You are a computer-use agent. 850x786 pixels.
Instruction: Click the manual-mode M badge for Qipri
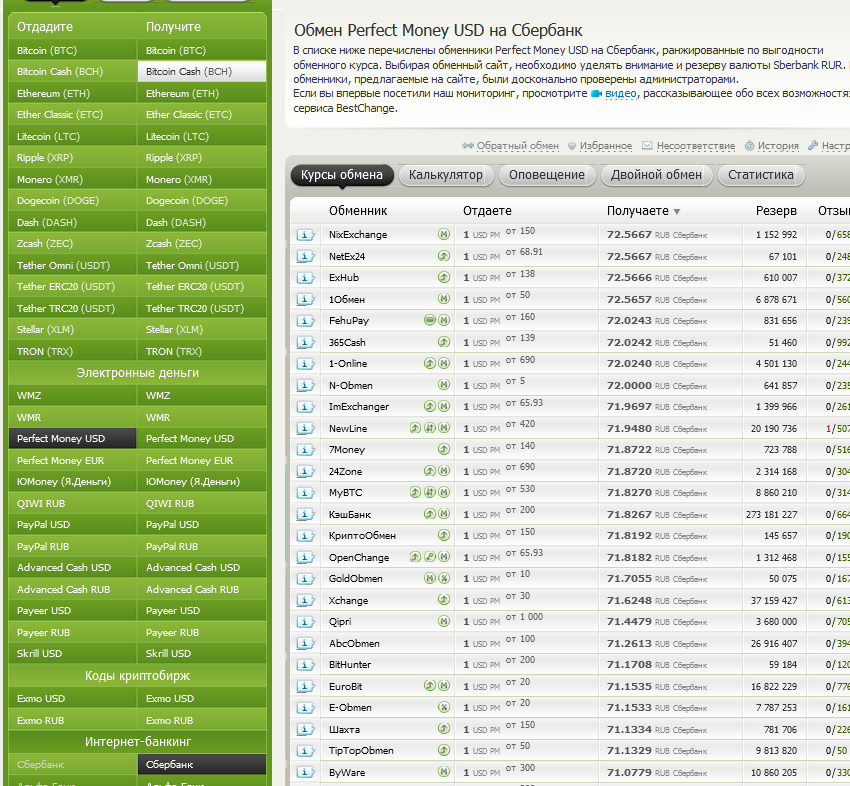click(444, 622)
